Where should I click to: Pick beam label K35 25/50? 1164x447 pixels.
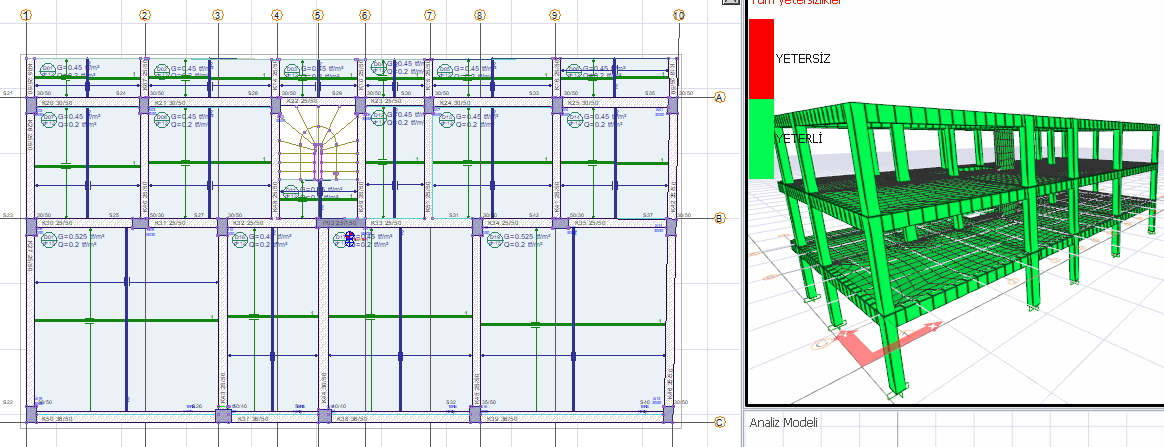pyautogui.click(x=592, y=223)
